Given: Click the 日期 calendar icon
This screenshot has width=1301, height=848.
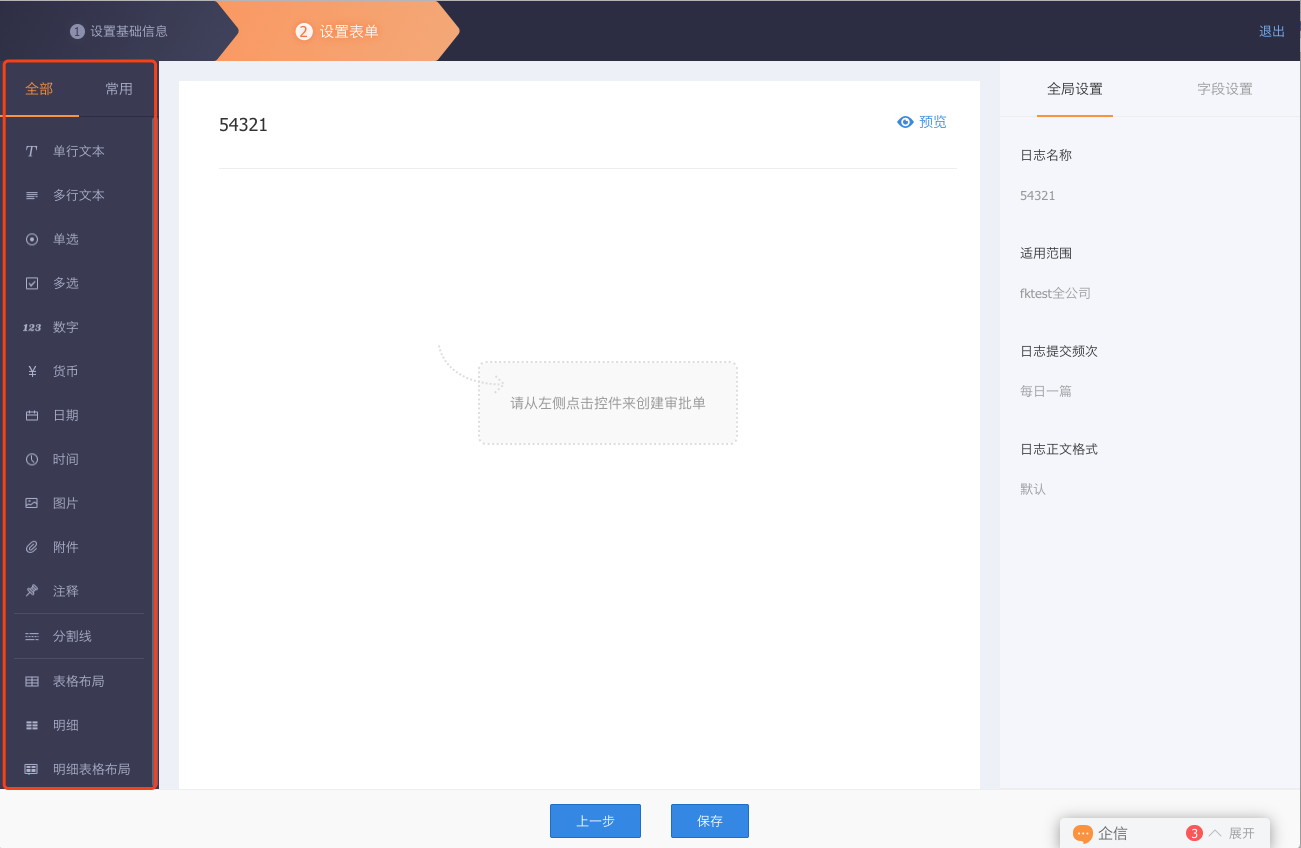Looking at the screenshot, I should 32,416.
